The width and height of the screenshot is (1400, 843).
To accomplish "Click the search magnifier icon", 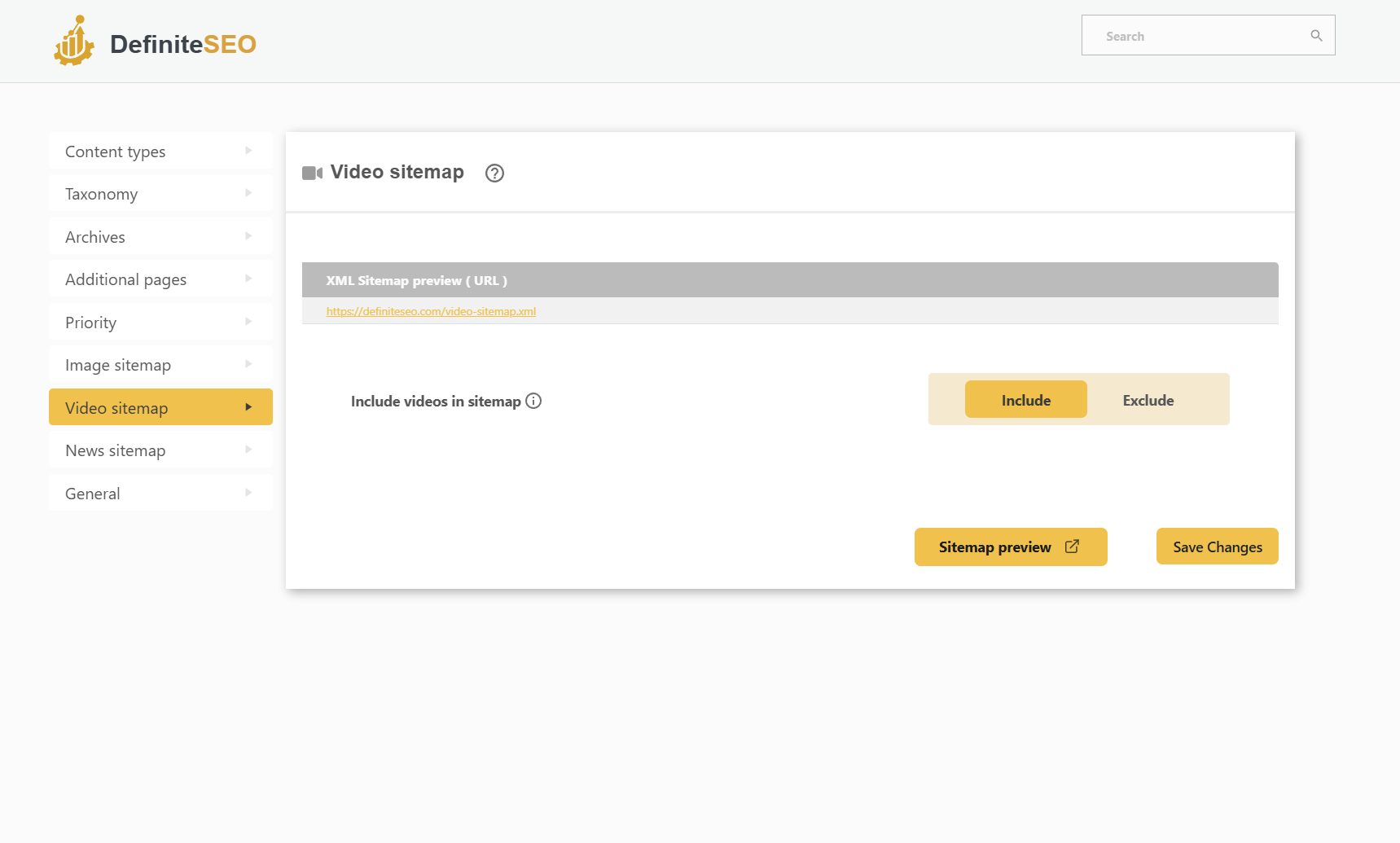I will [x=1316, y=35].
